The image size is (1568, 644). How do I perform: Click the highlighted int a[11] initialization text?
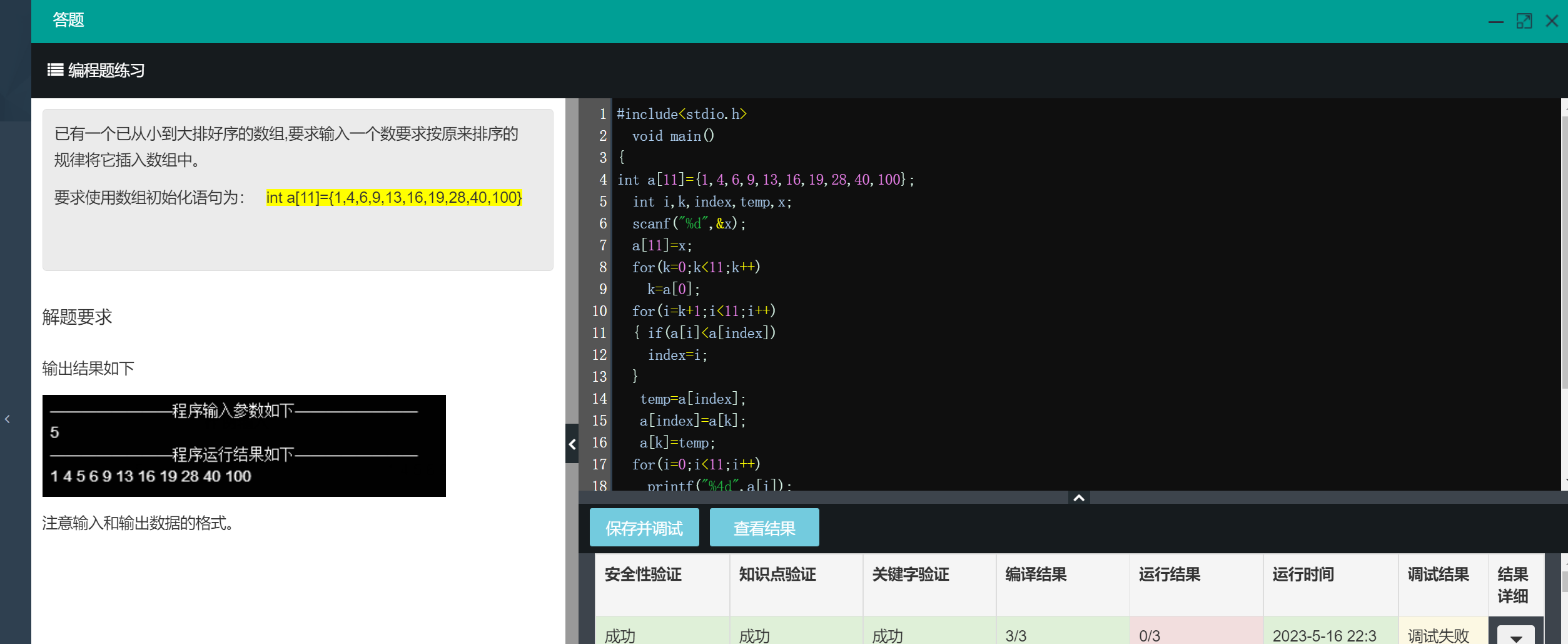coord(394,198)
